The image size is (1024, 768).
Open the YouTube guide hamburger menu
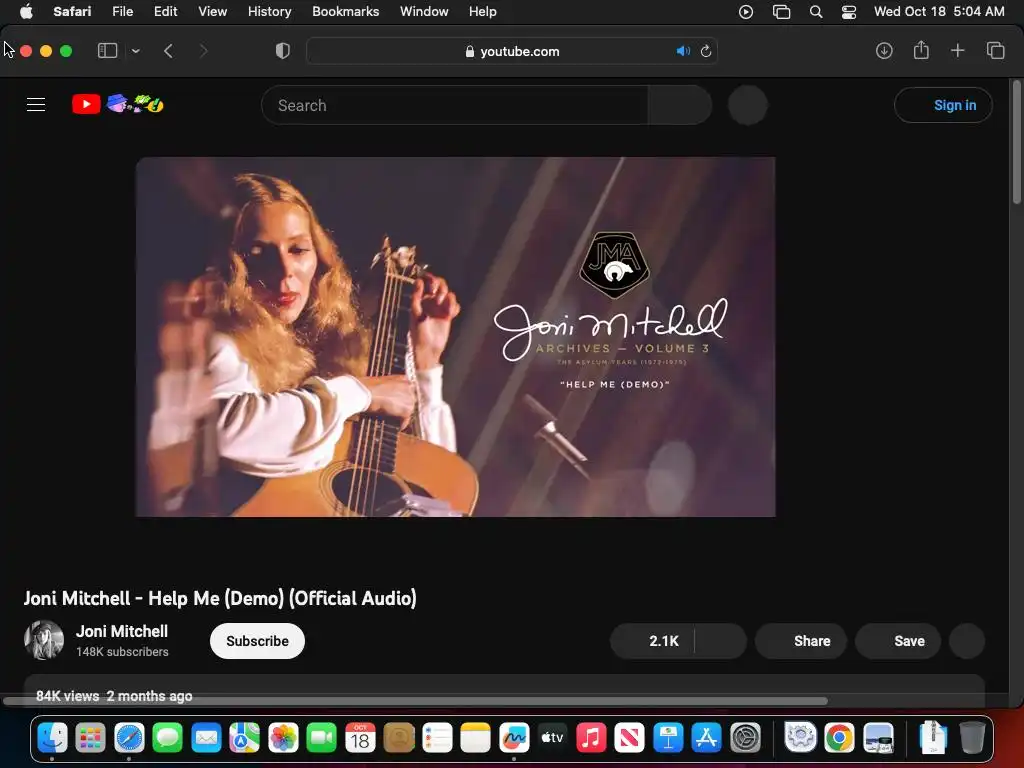pyautogui.click(x=36, y=104)
